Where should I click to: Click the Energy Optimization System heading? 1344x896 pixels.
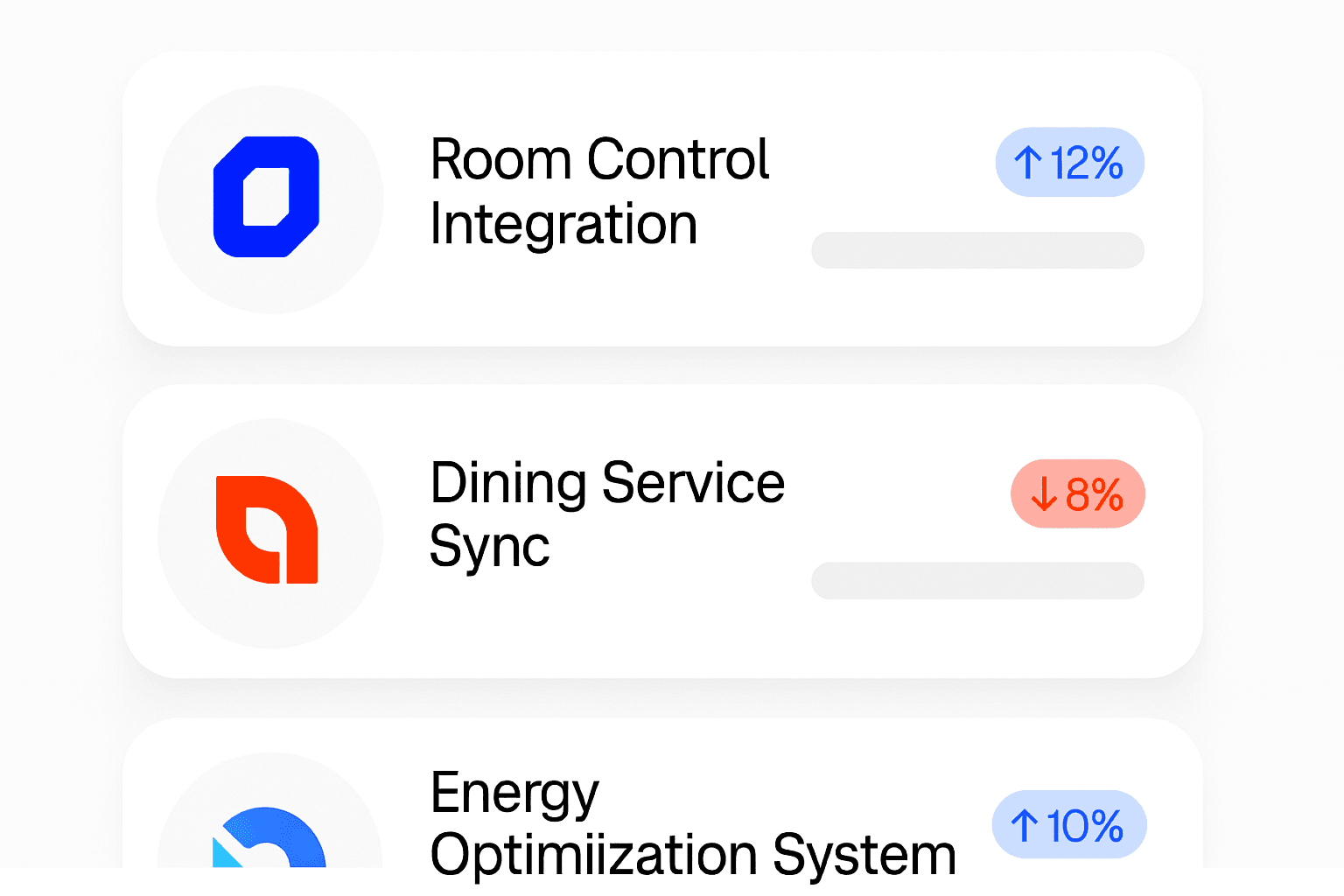coord(691,822)
